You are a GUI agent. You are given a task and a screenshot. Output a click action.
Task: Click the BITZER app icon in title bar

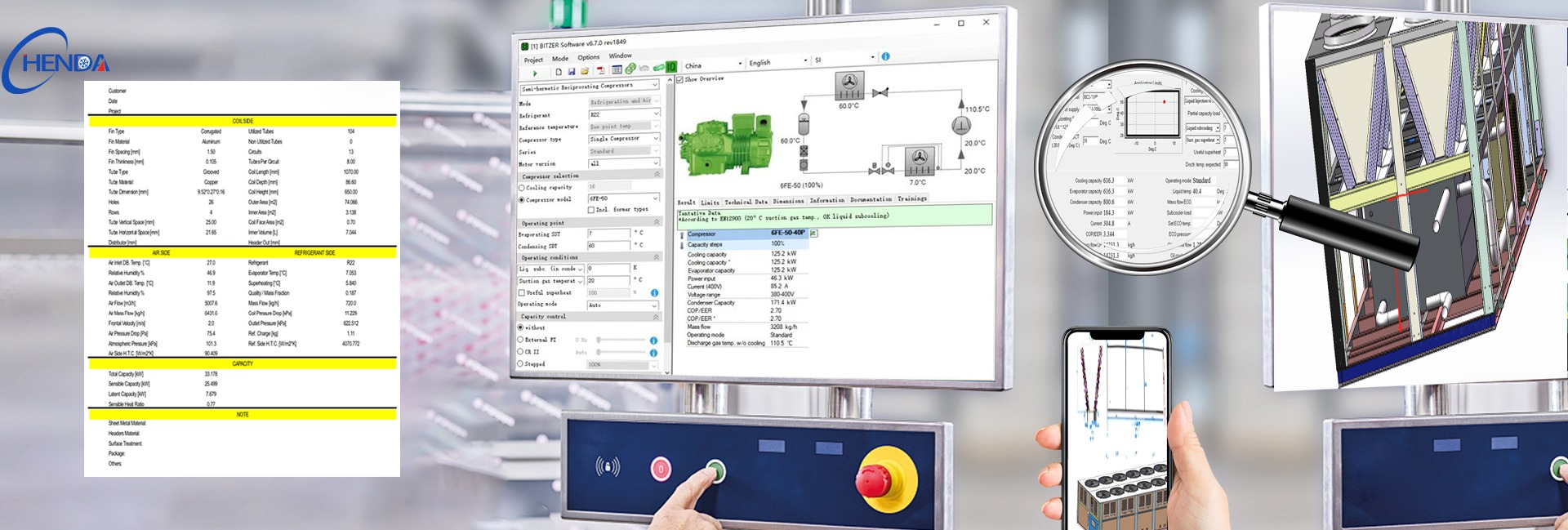(x=525, y=46)
